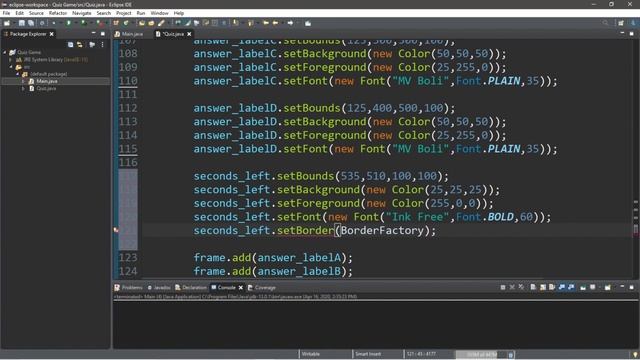Click the Open Console icon
640x360 pixels.
point(608,287)
